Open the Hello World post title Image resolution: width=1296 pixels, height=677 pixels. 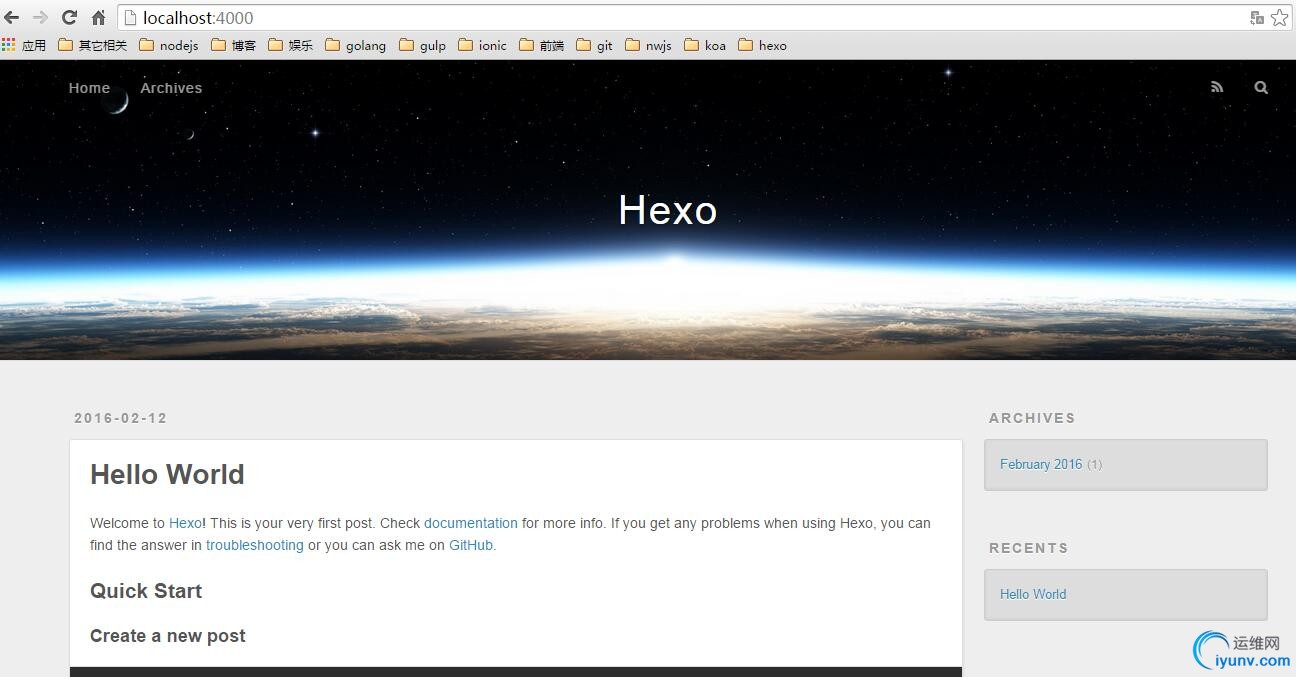(x=167, y=474)
